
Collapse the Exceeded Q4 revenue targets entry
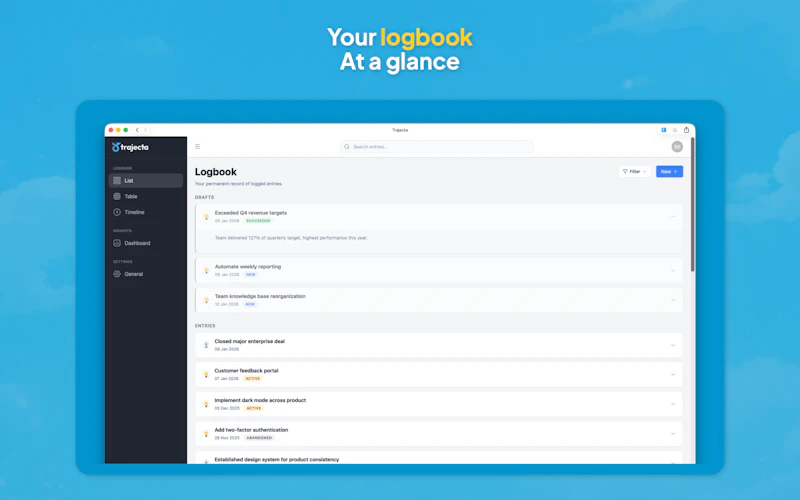[673, 217]
